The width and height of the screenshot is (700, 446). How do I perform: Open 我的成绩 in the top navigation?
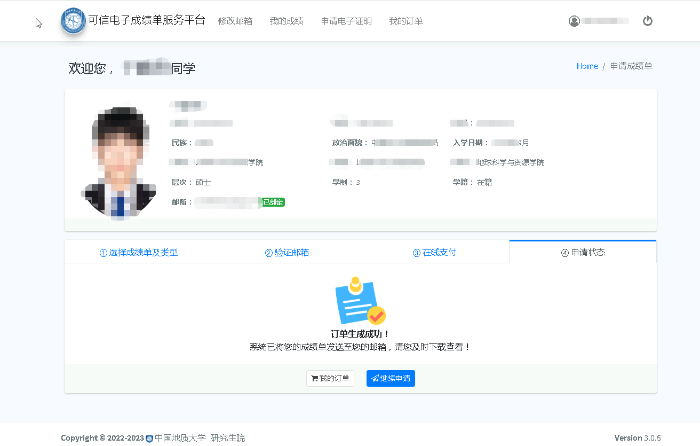(285, 21)
